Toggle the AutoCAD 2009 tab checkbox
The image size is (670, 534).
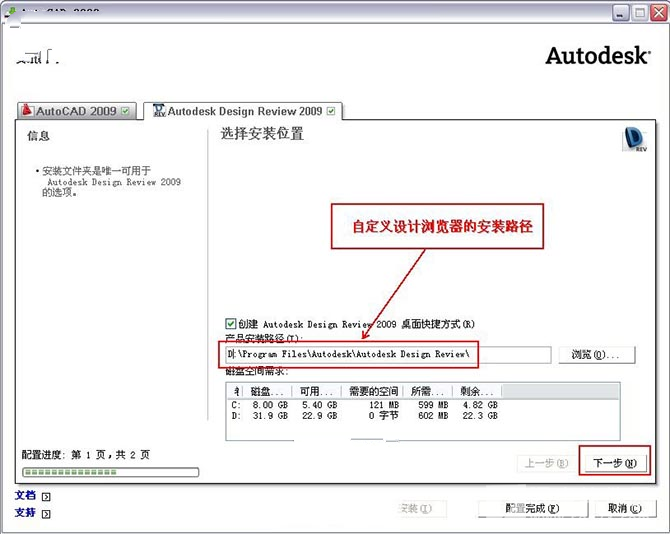click(x=125, y=111)
